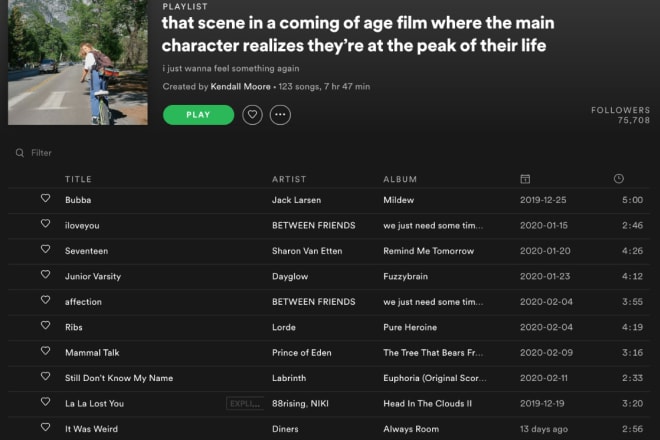The width and height of the screenshot is (660, 440).
Task: Sort by duration clock icon
Action: [618, 179]
